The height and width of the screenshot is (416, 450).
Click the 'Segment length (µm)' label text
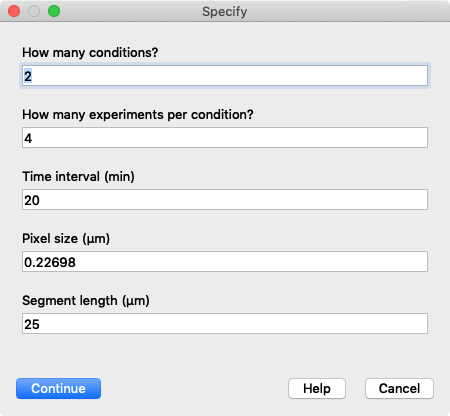(x=86, y=301)
